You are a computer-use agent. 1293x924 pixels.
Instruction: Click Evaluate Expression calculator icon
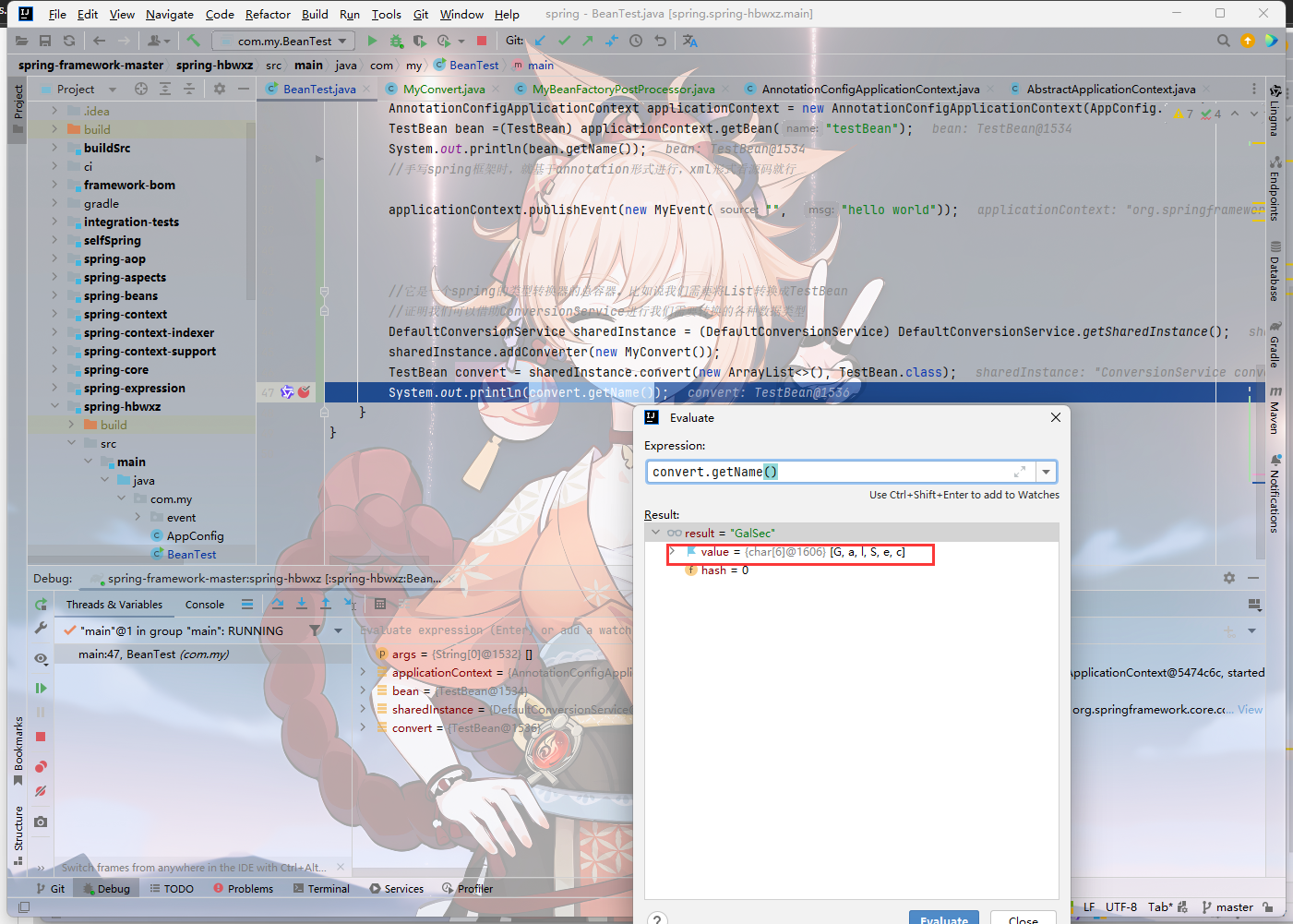(380, 604)
